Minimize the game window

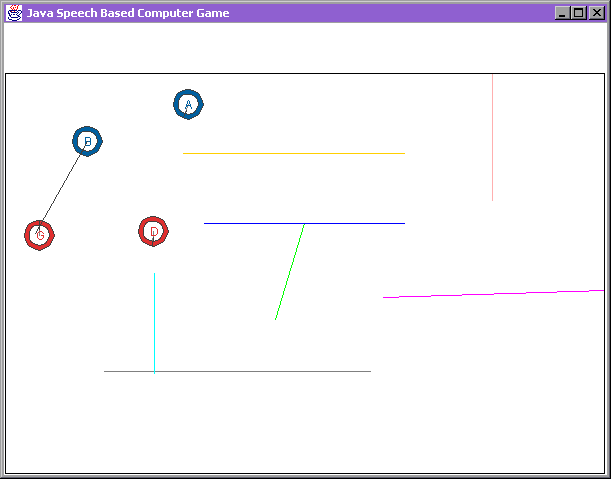click(562, 13)
